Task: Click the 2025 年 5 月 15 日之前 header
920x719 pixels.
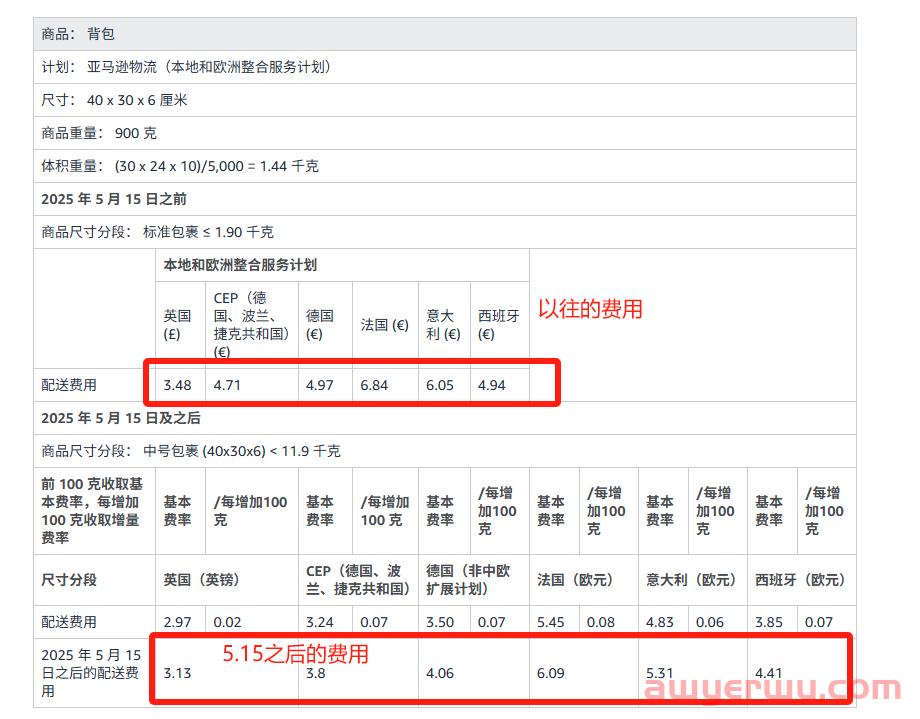Action: [x=120, y=199]
